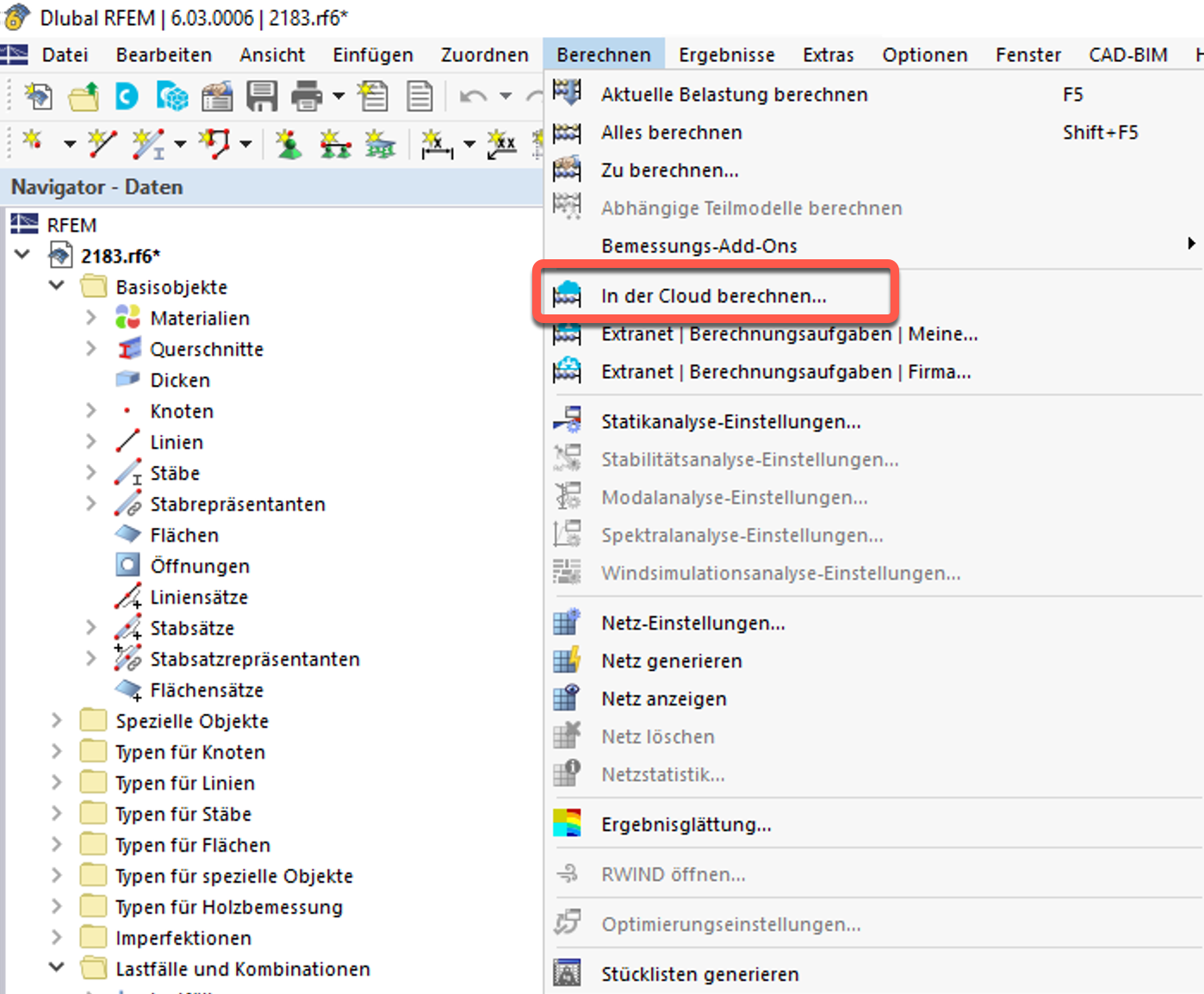The image size is (1204, 994).
Task: Click the plain document report icon
Action: coord(419,96)
